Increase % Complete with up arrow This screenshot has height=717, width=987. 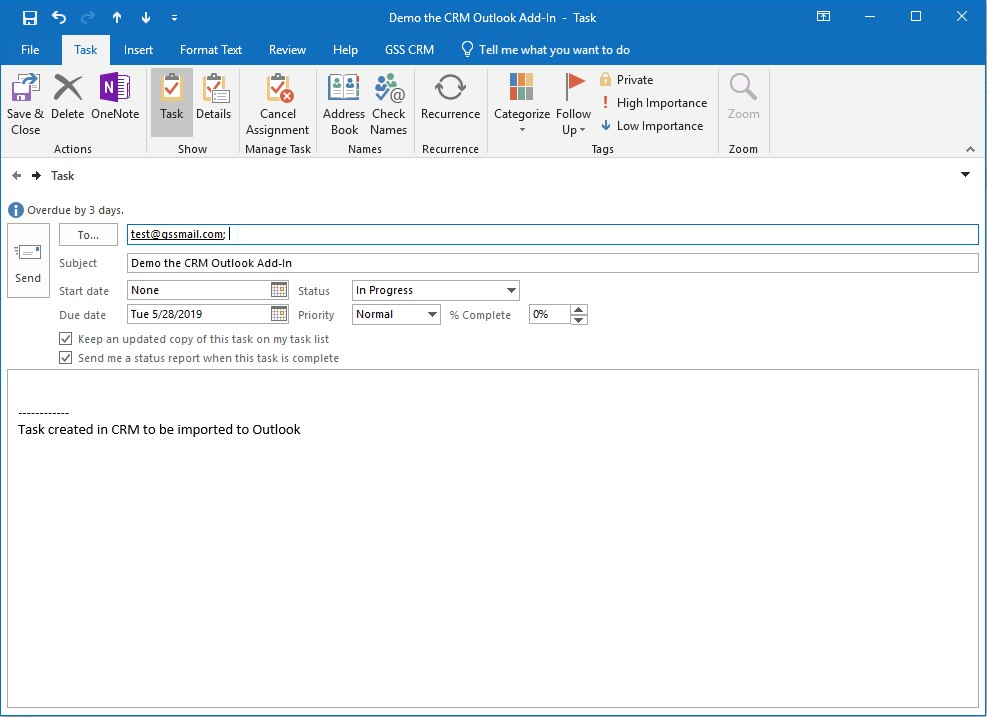579,309
